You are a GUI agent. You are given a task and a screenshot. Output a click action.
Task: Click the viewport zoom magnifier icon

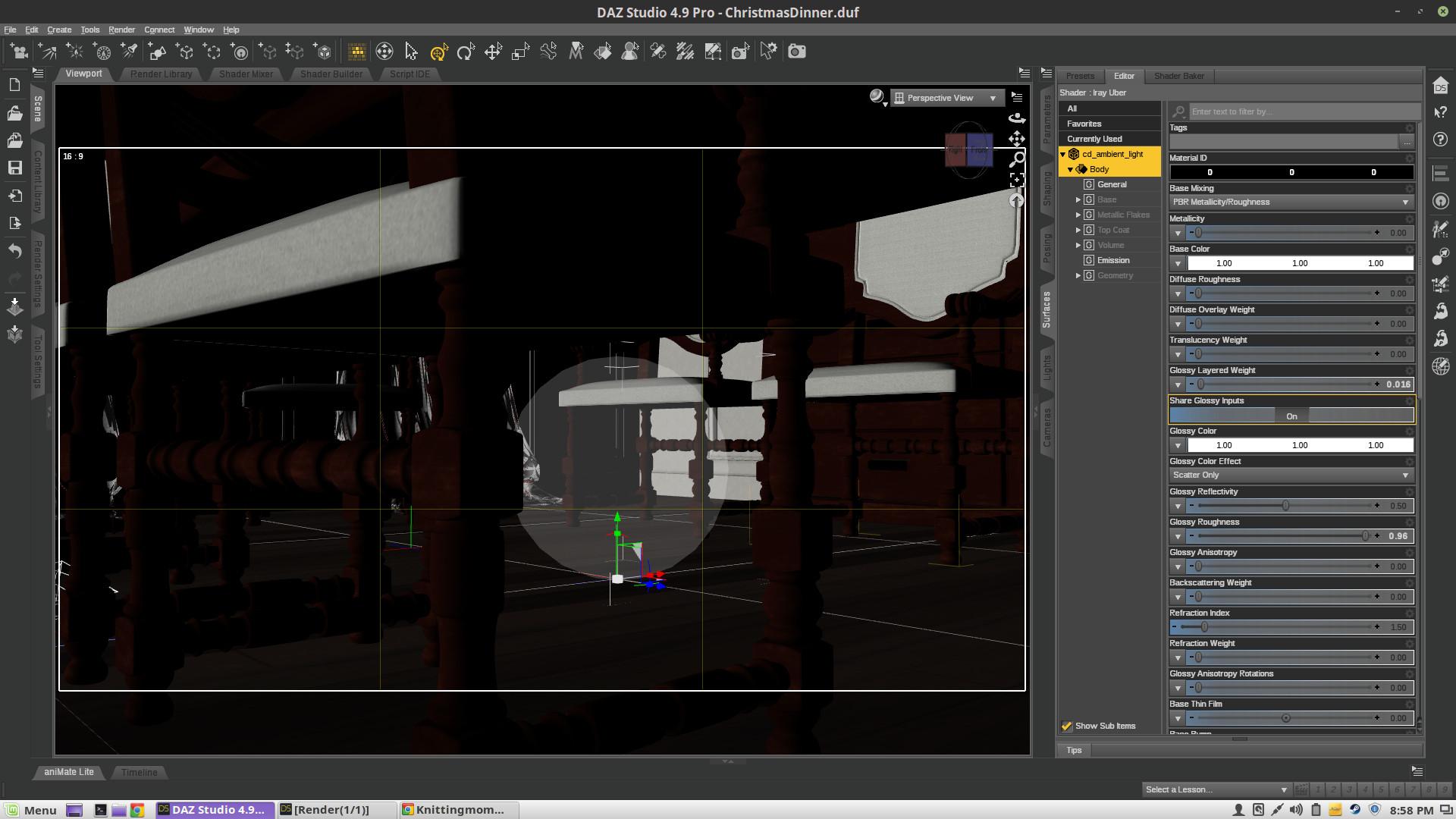click(1017, 159)
